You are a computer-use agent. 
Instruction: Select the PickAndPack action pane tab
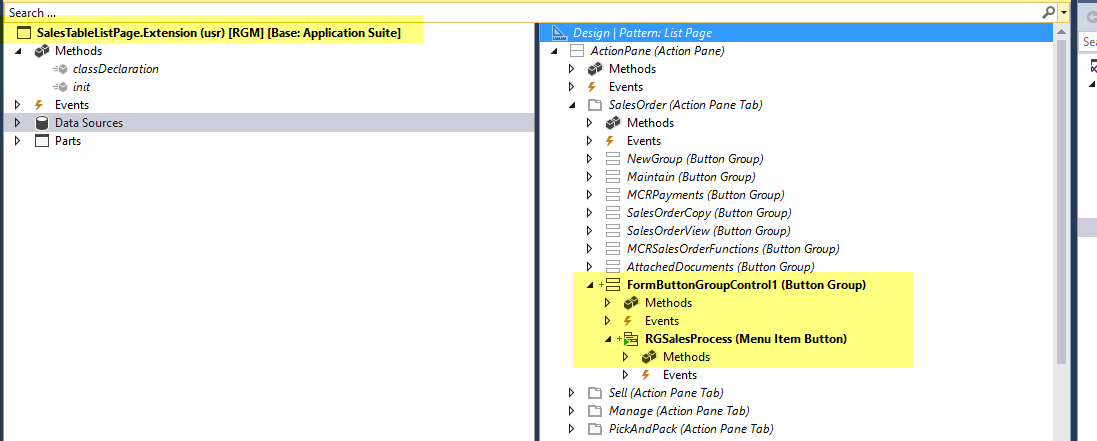(x=690, y=429)
